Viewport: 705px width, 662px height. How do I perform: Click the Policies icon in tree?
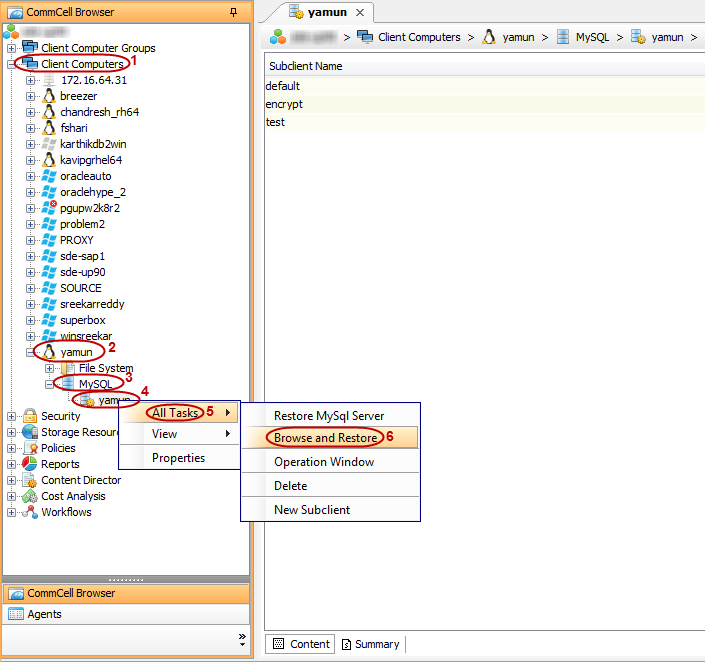coord(30,448)
